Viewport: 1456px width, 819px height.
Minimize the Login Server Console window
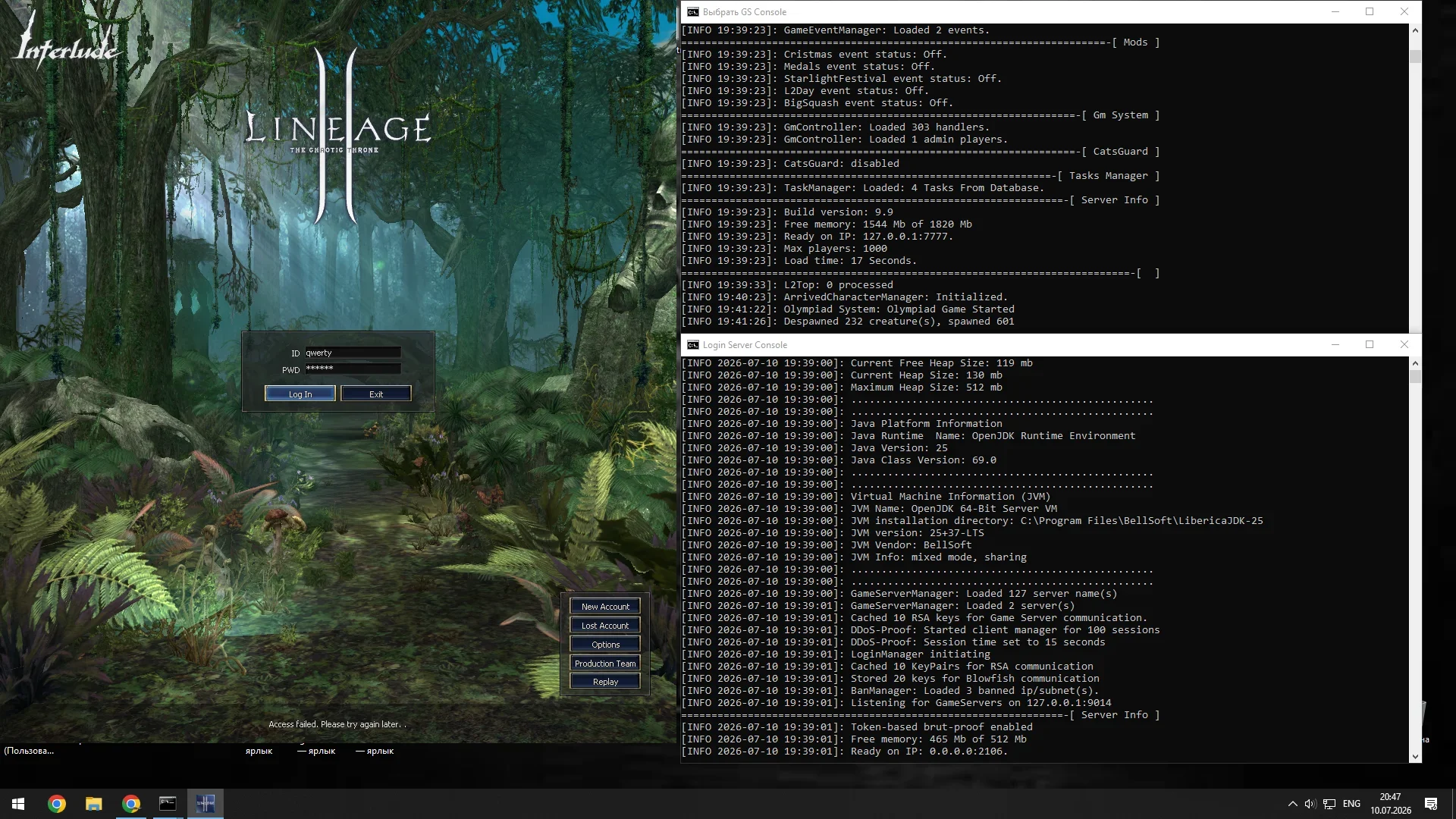1335,344
